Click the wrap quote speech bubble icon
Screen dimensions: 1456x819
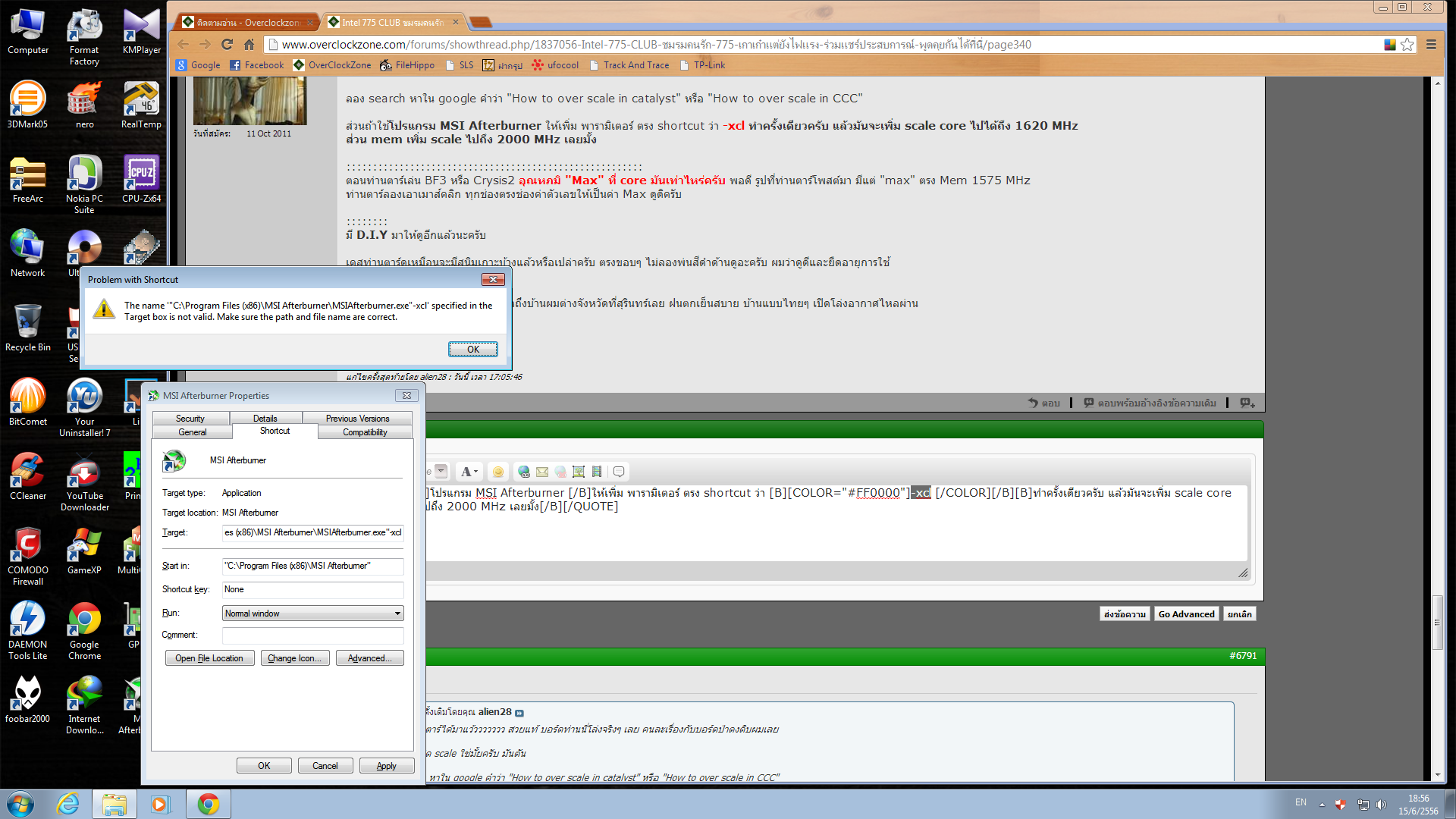(619, 472)
